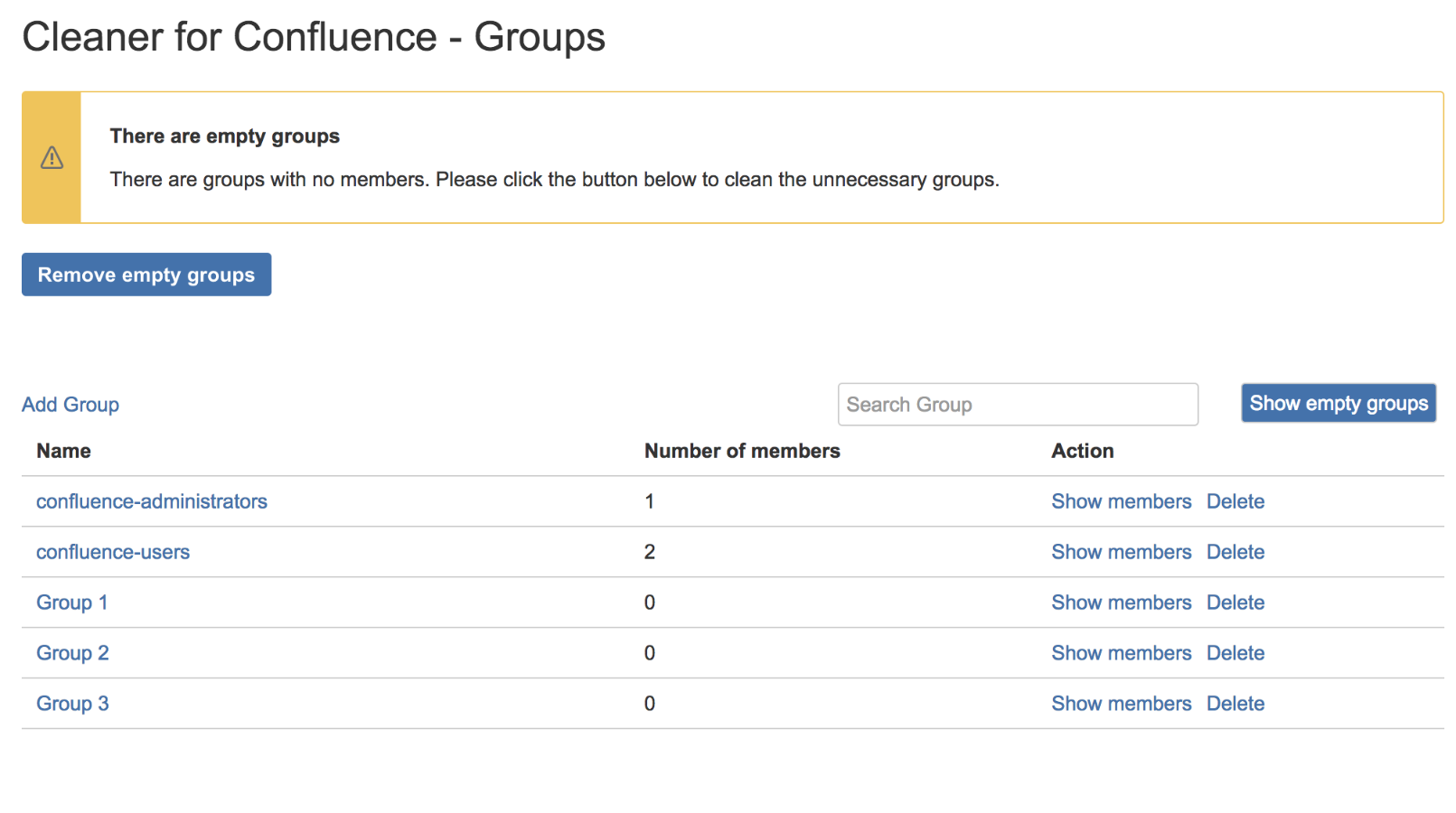Click member count 0 in Group 1 row
The height and width of the screenshot is (813, 1456).
point(649,603)
